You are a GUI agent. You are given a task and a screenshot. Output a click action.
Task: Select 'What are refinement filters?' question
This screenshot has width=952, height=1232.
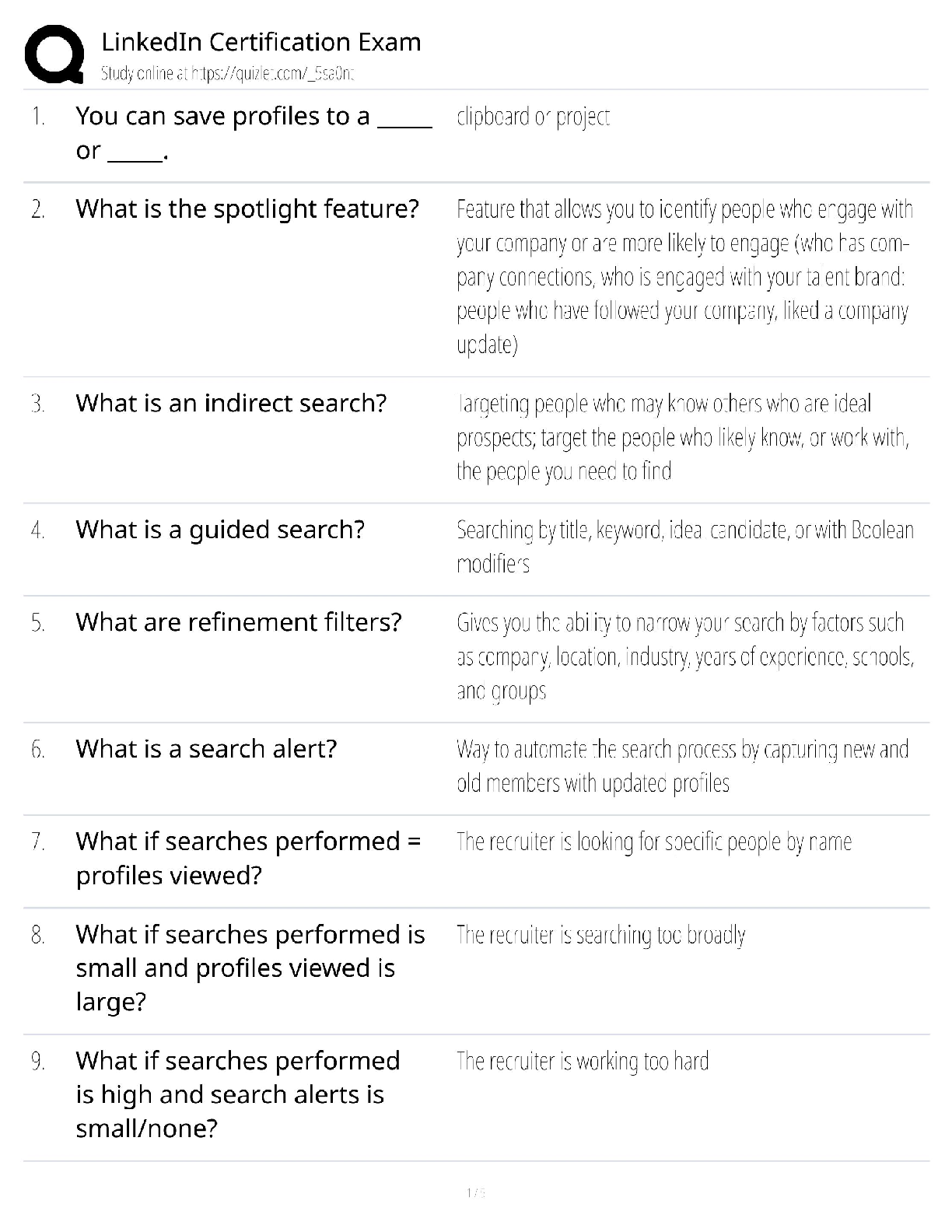239,622
